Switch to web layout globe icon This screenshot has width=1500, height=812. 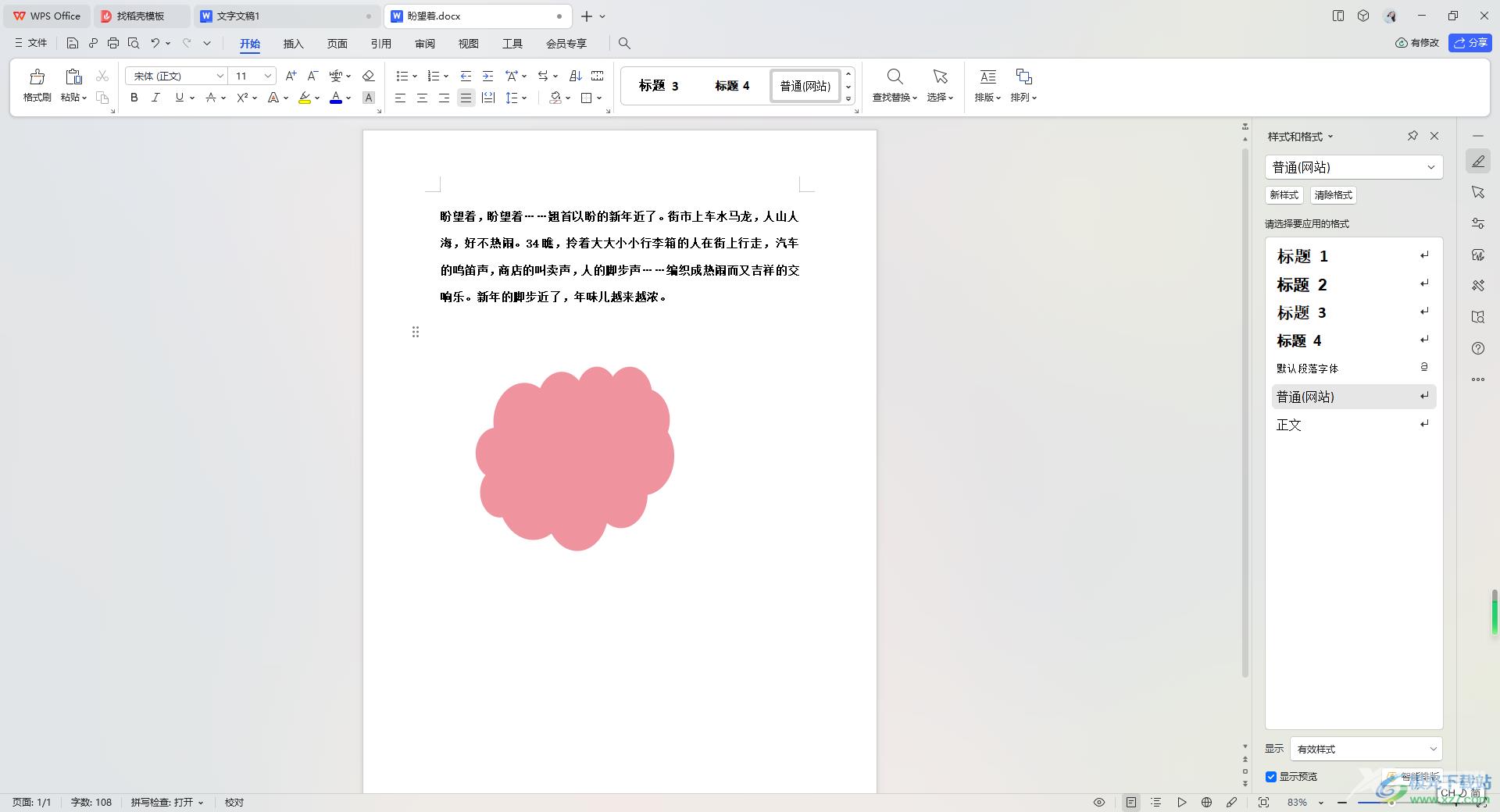tap(1207, 802)
